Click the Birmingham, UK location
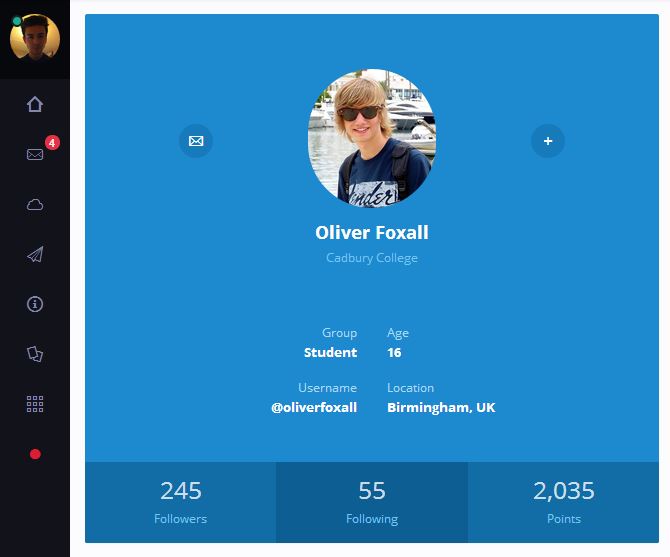This screenshot has width=670, height=557. 441,407
